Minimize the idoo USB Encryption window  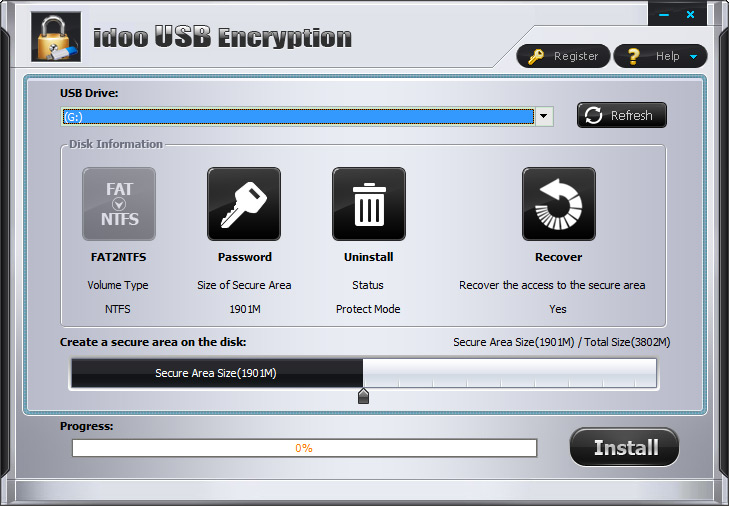(663, 16)
